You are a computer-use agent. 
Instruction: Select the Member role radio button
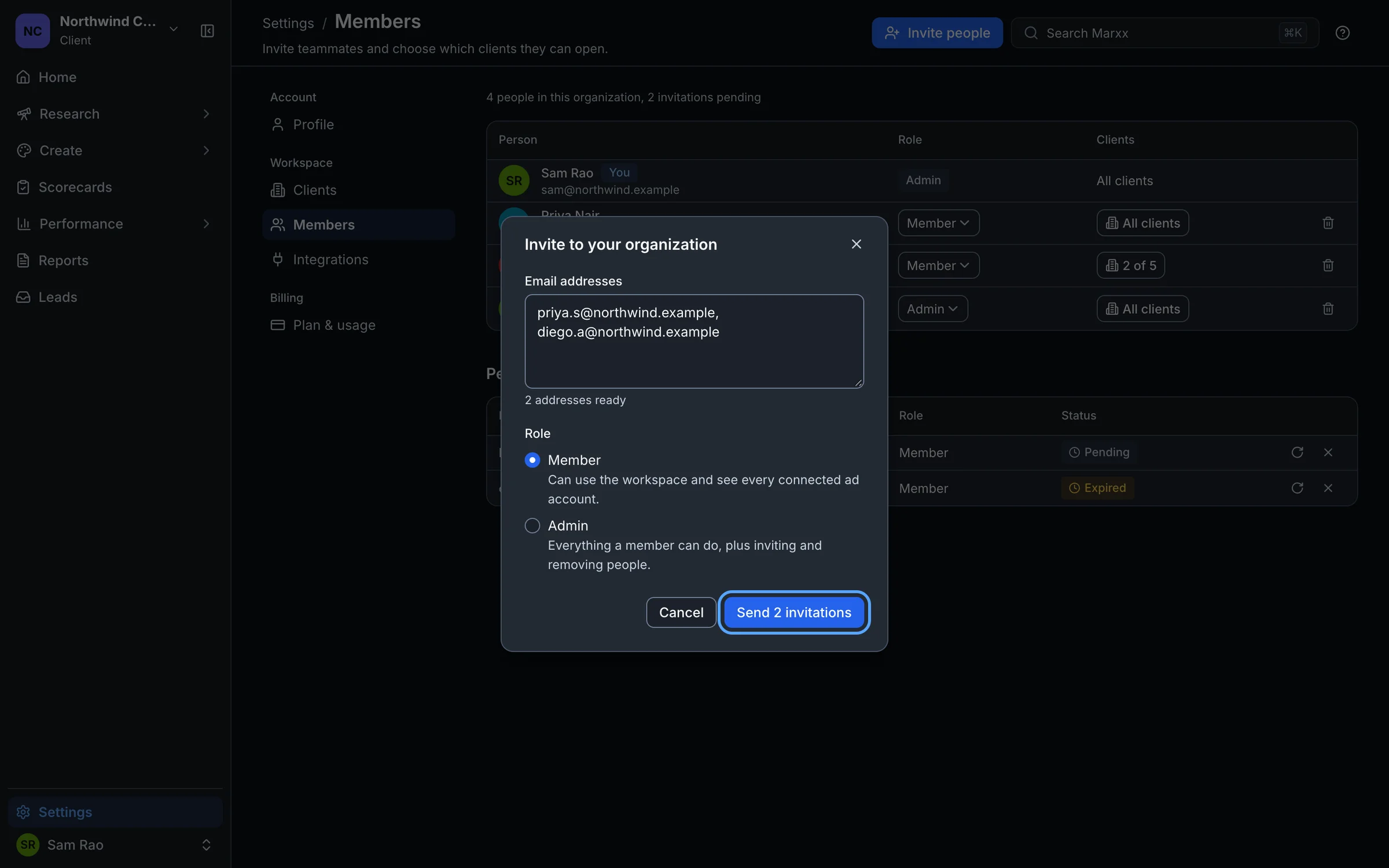pyautogui.click(x=532, y=460)
